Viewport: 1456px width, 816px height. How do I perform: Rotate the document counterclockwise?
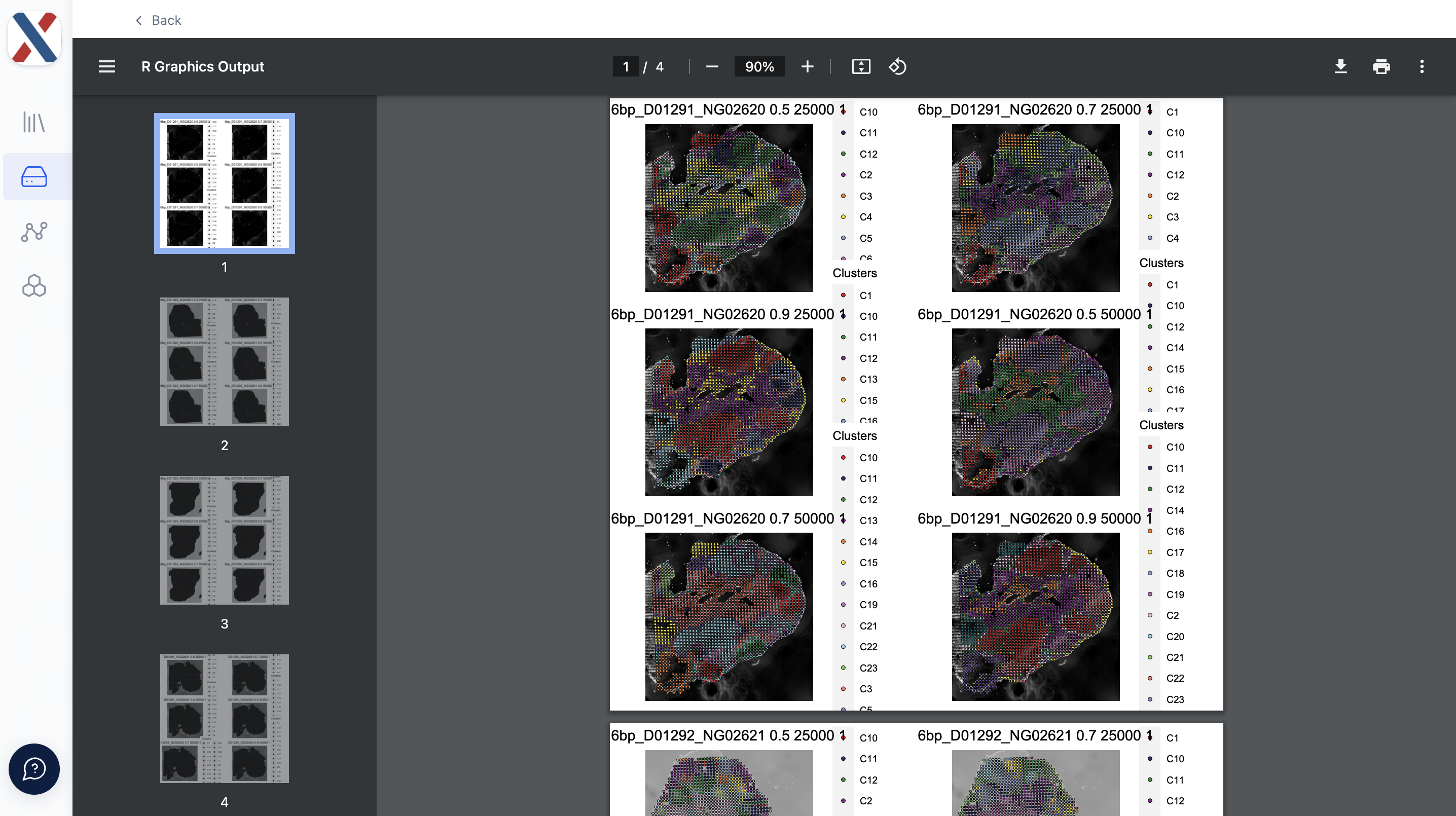[x=897, y=67]
